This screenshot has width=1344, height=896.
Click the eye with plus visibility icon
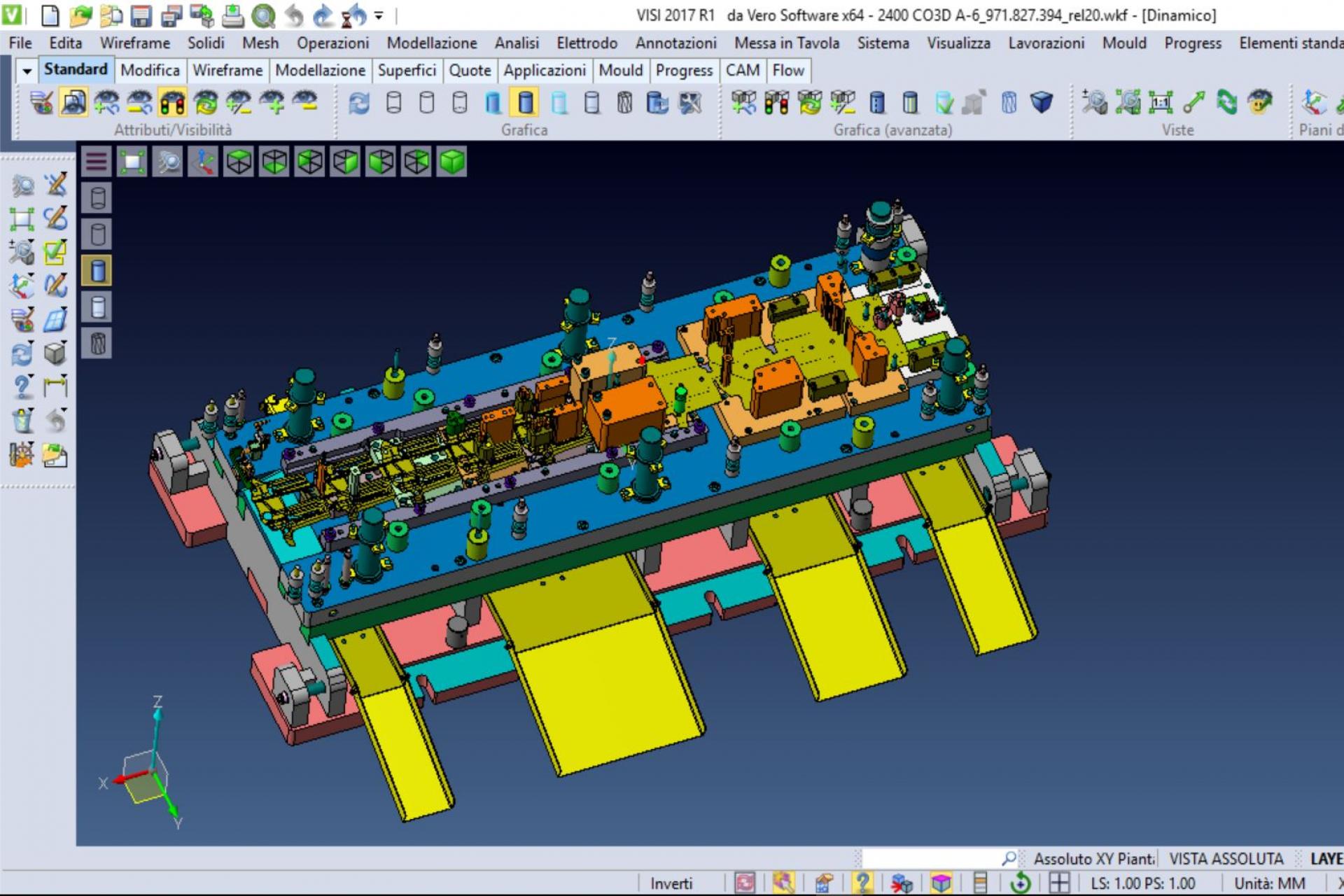tap(272, 103)
